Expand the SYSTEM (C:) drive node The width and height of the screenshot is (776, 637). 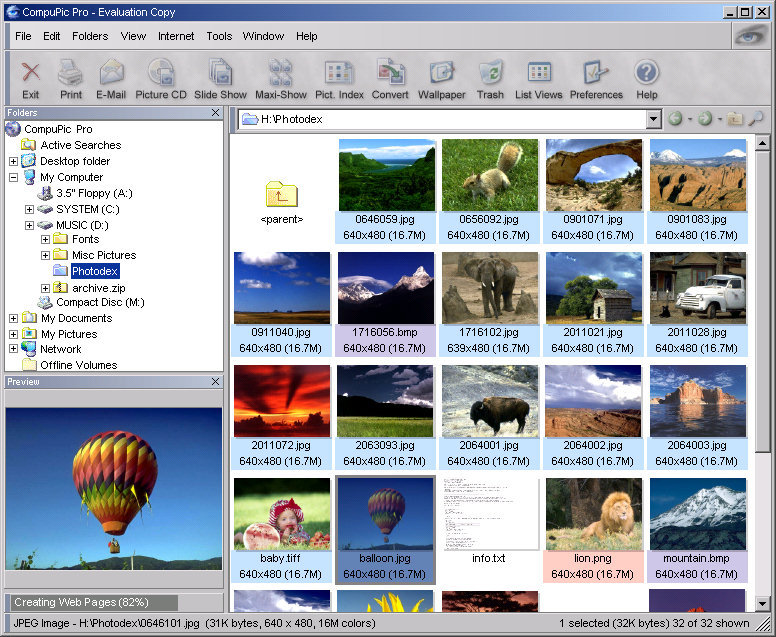(29, 209)
